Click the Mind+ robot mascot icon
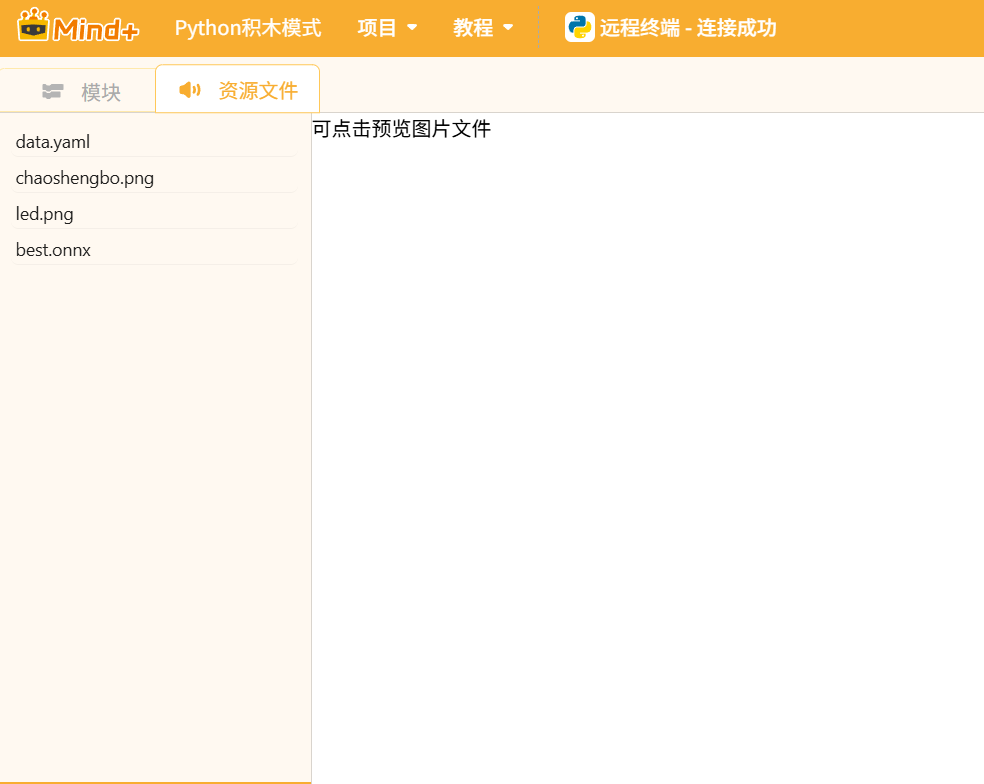 (x=33, y=26)
